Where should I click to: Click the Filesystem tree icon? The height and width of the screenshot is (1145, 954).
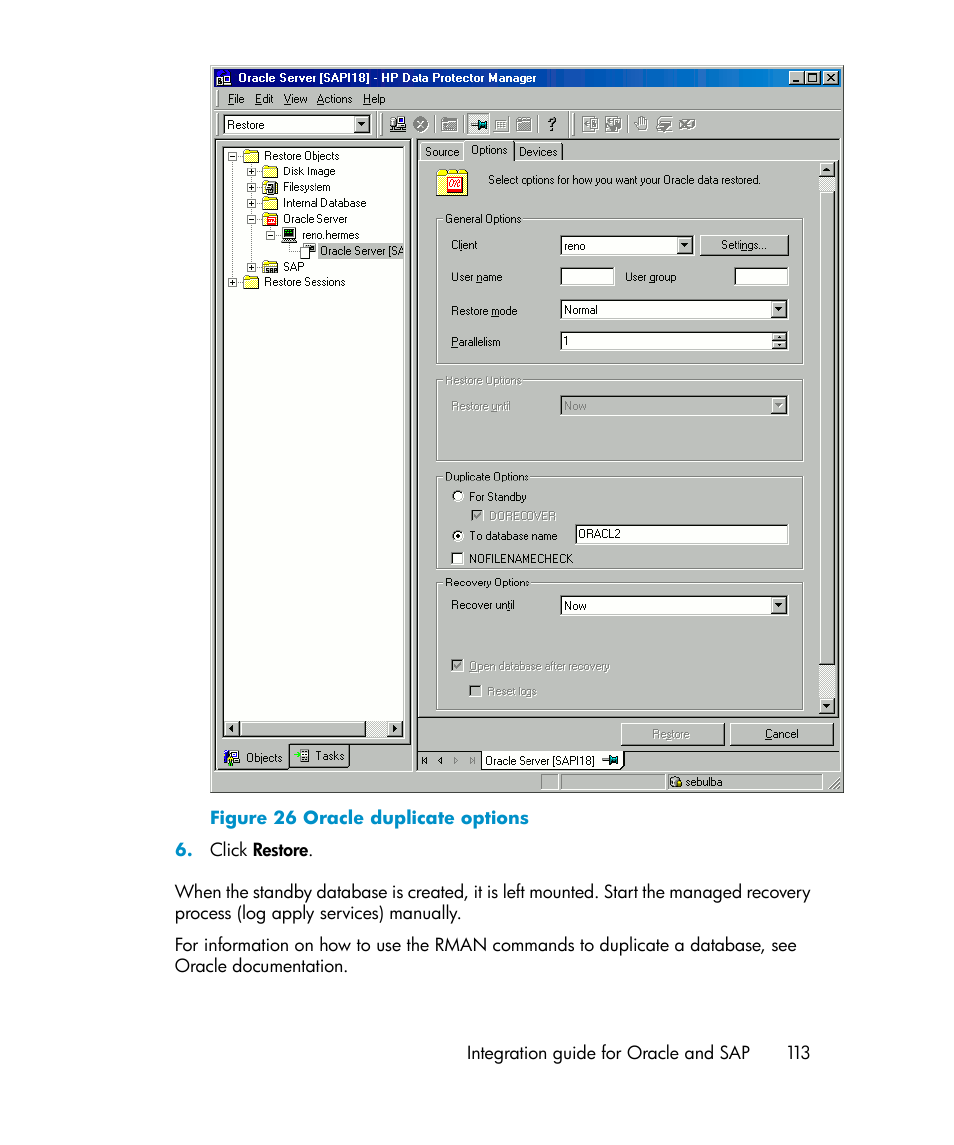point(270,188)
